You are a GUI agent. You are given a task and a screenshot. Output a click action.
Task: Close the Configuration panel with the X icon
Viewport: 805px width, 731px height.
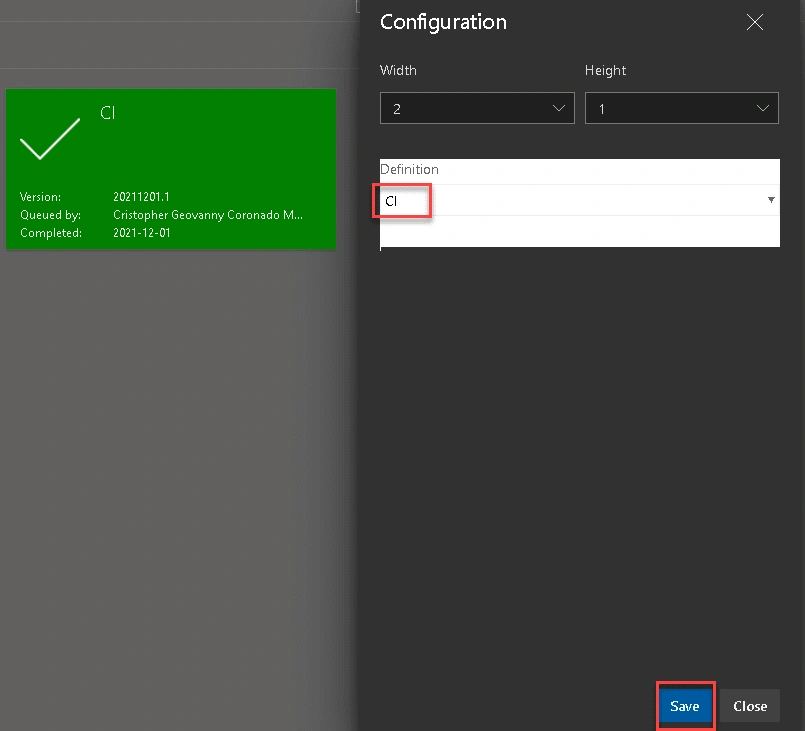click(755, 22)
